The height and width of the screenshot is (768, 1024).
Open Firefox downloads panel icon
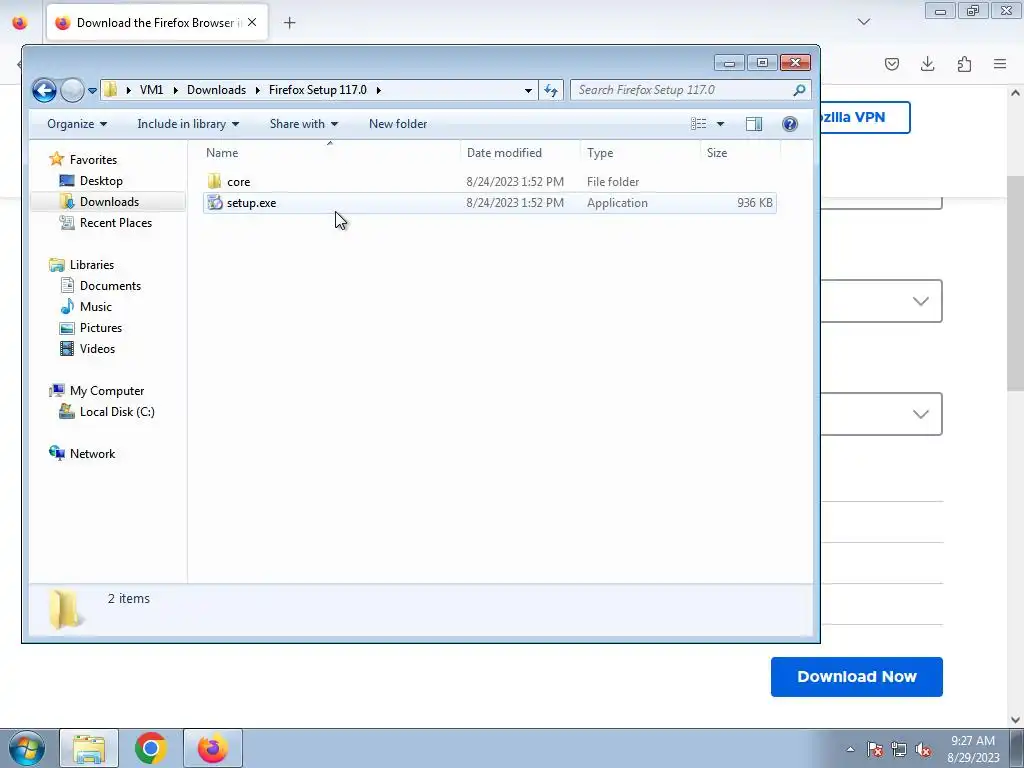(927, 64)
